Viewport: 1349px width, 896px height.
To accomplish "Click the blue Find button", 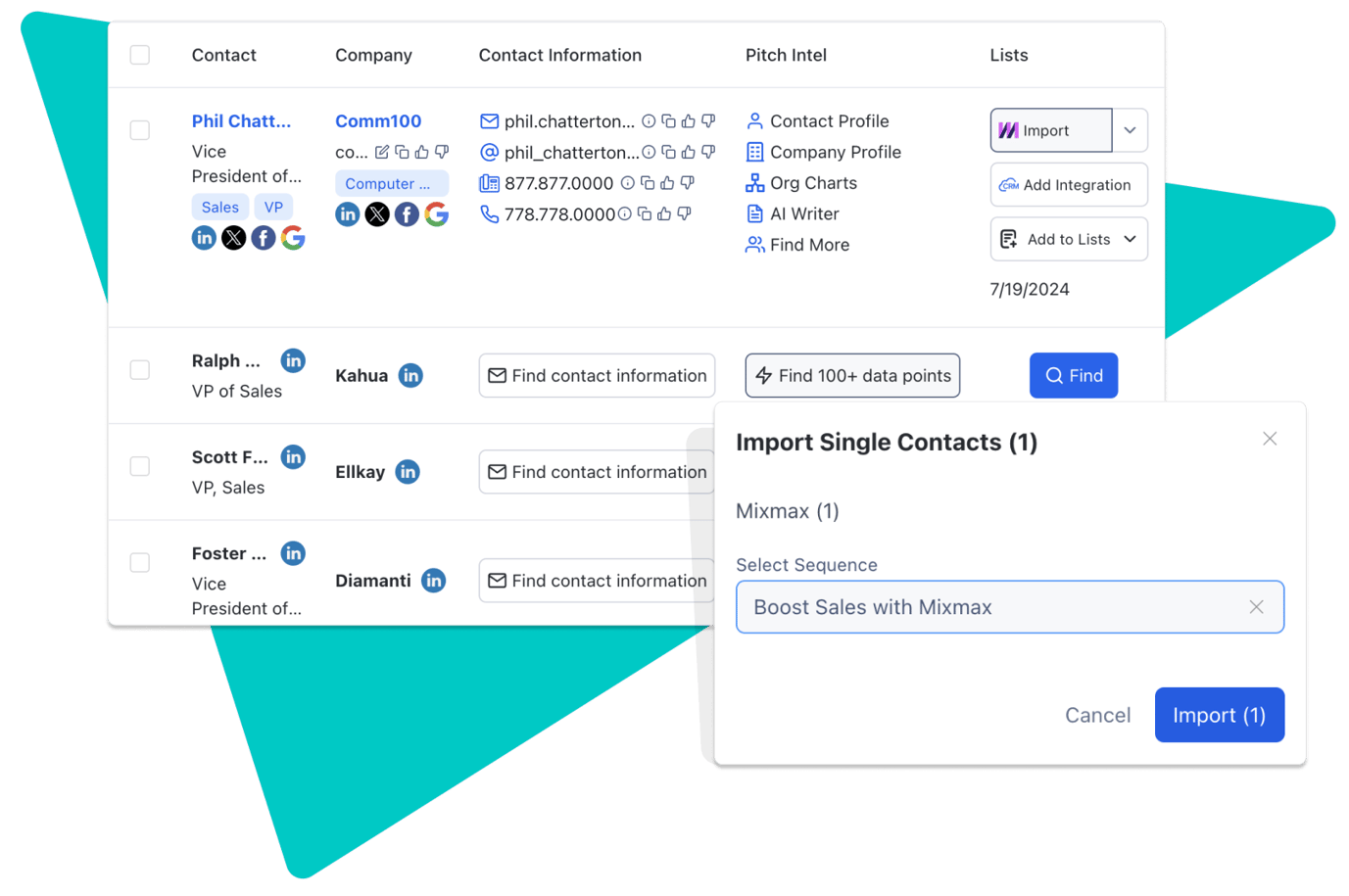I will pyautogui.click(x=1074, y=375).
